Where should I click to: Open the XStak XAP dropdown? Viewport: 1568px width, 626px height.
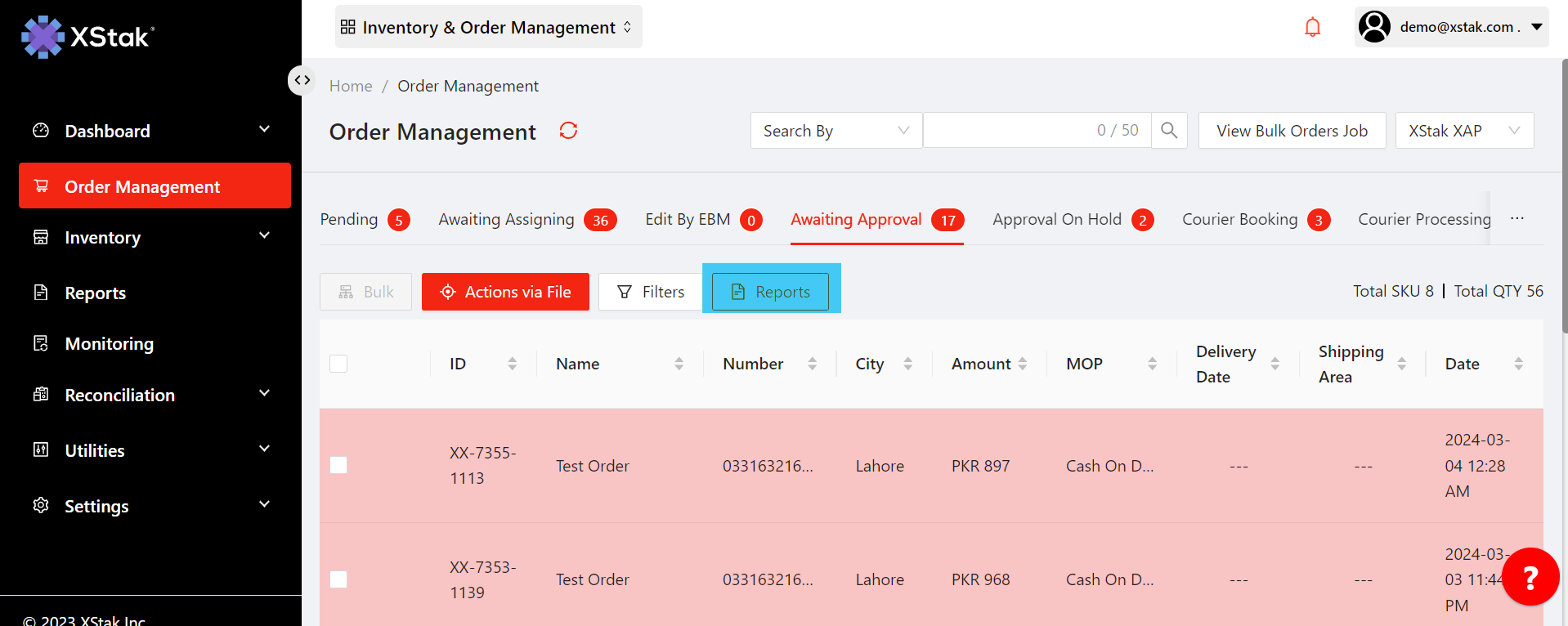pos(1463,131)
